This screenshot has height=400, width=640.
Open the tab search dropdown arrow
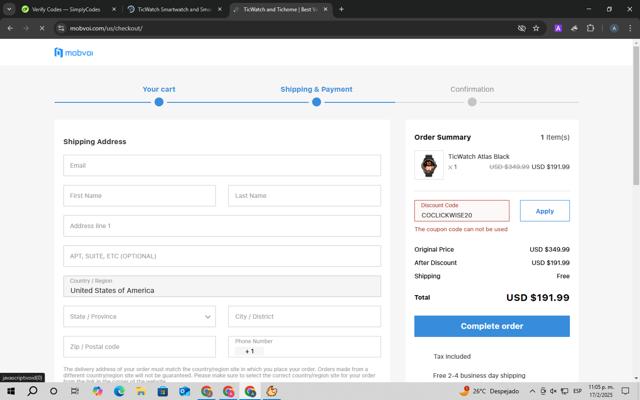tap(9, 9)
